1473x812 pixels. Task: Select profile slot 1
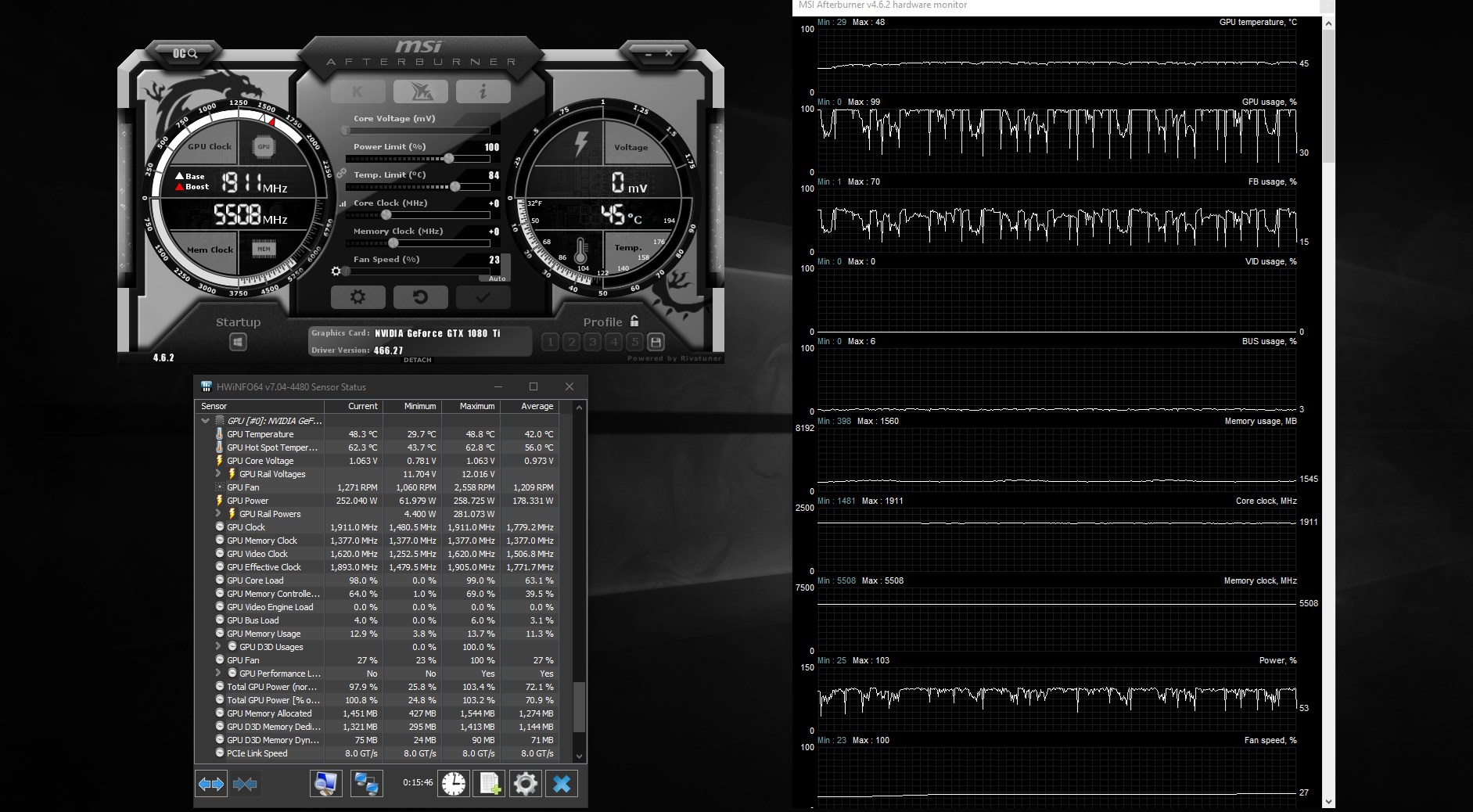[550, 342]
